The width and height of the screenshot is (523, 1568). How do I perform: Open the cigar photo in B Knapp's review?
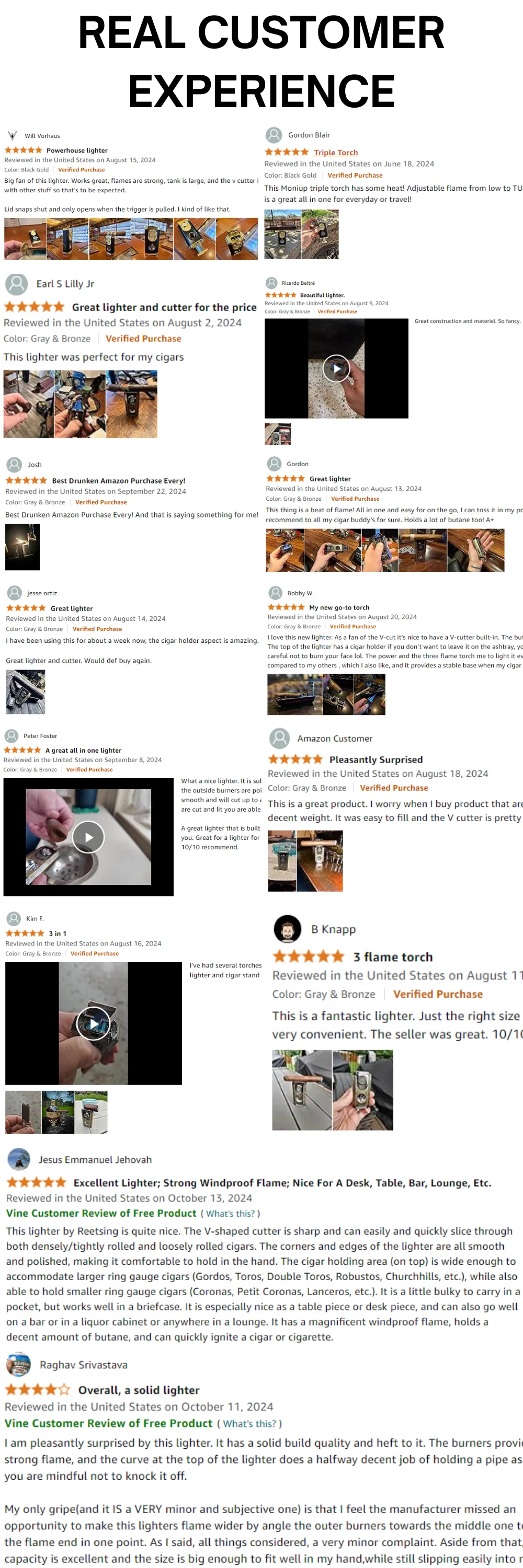point(302,1090)
